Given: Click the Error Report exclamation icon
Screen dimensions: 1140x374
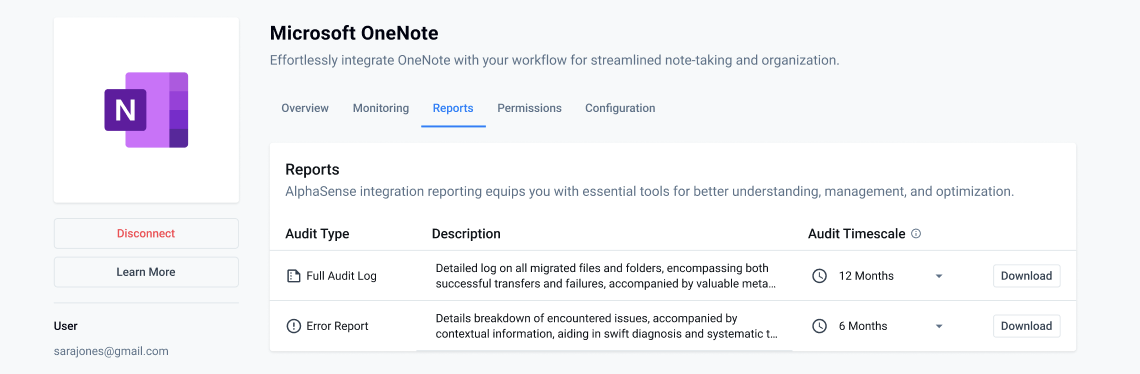Looking at the screenshot, I should coord(293,326).
